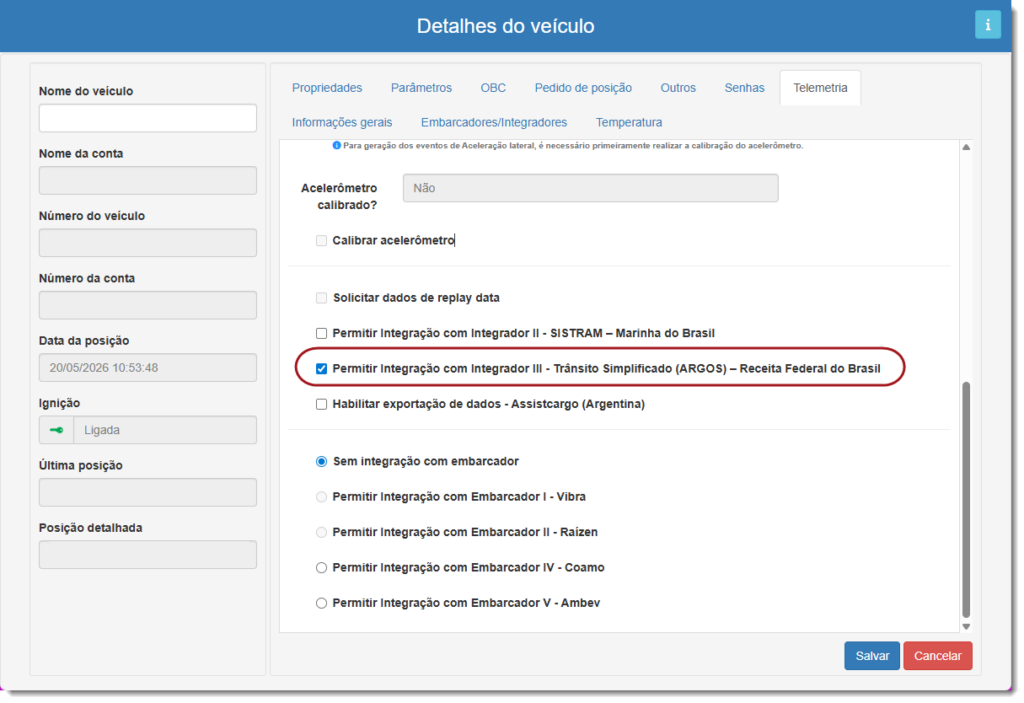Click the Número da conta field
The image size is (1024, 703).
(148, 305)
